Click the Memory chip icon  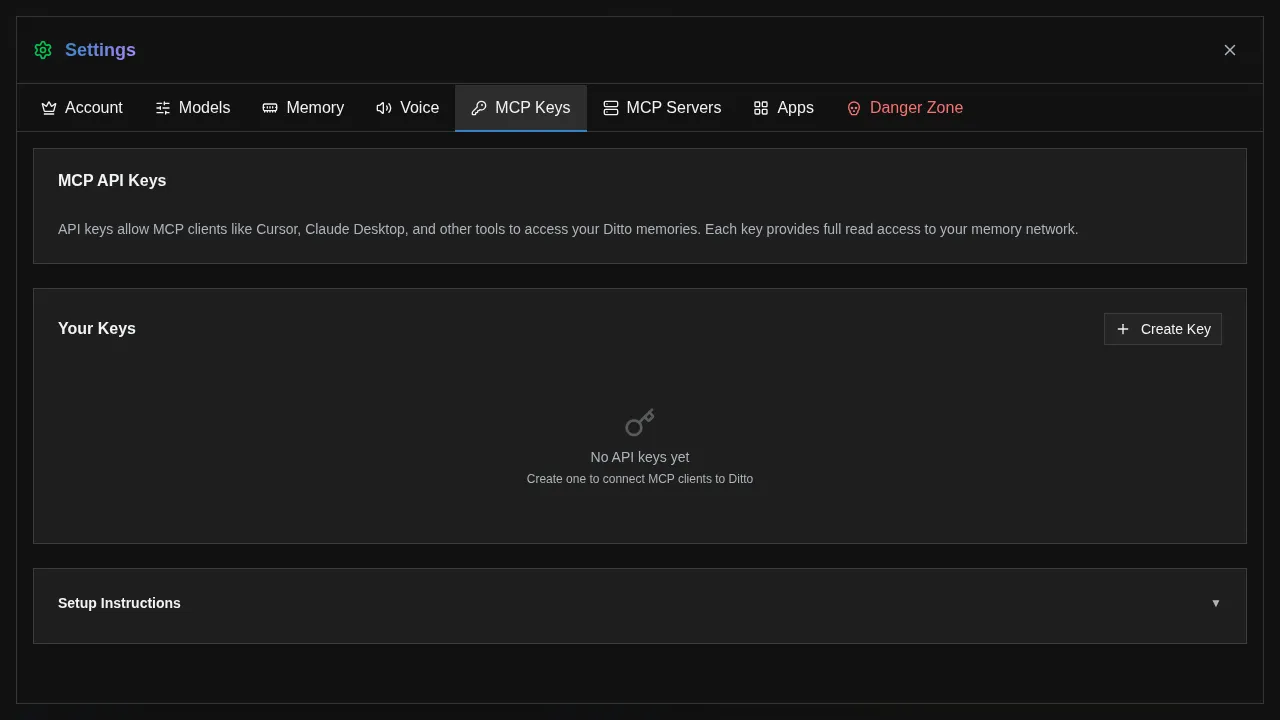tap(269, 107)
